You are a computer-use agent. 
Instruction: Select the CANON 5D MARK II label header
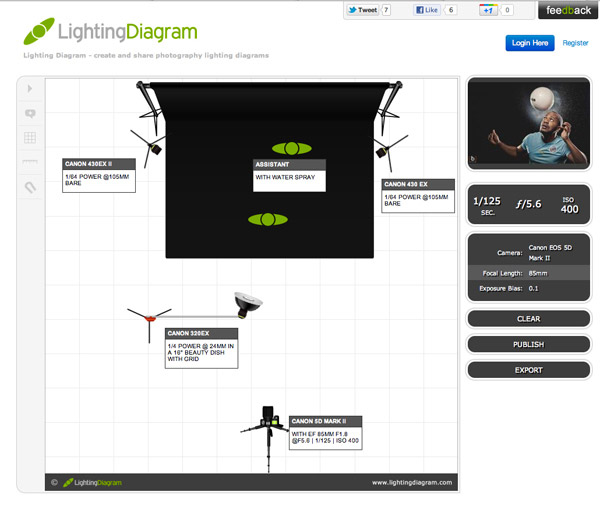[326, 421]
